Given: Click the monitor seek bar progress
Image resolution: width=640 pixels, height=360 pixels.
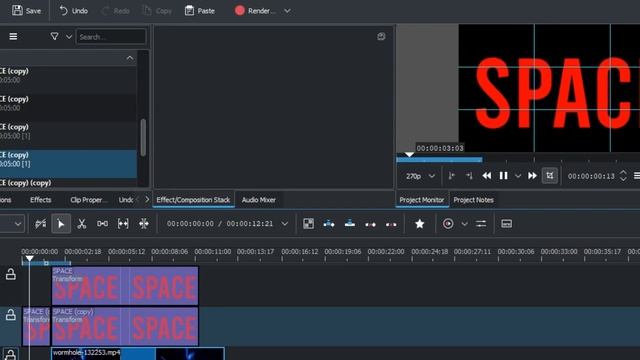Looking at the screenshot, I should (x=439, y=160).
